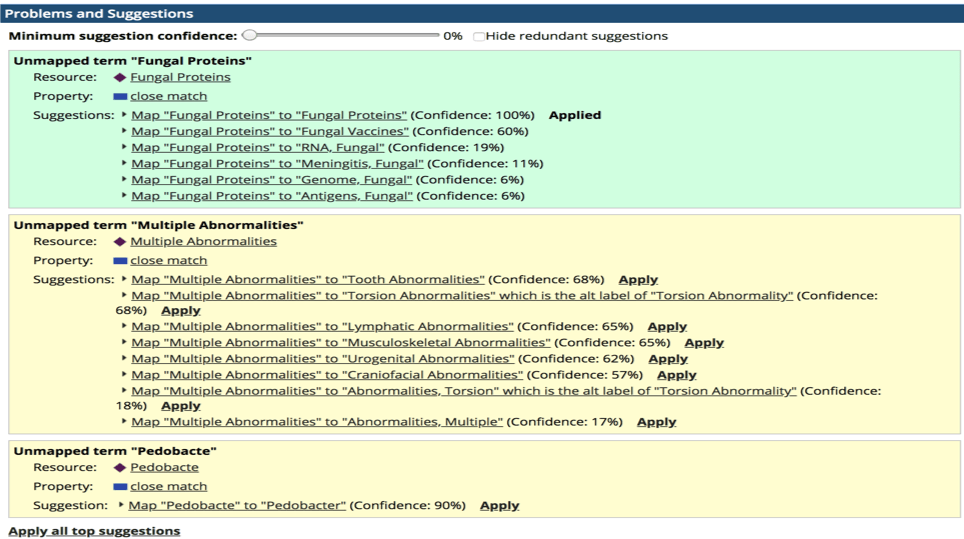Screen dimensions: 964x539
Task: Open the Multiple Abnormalities resource link
Action: pyautogui.click(x=203, y=242)
